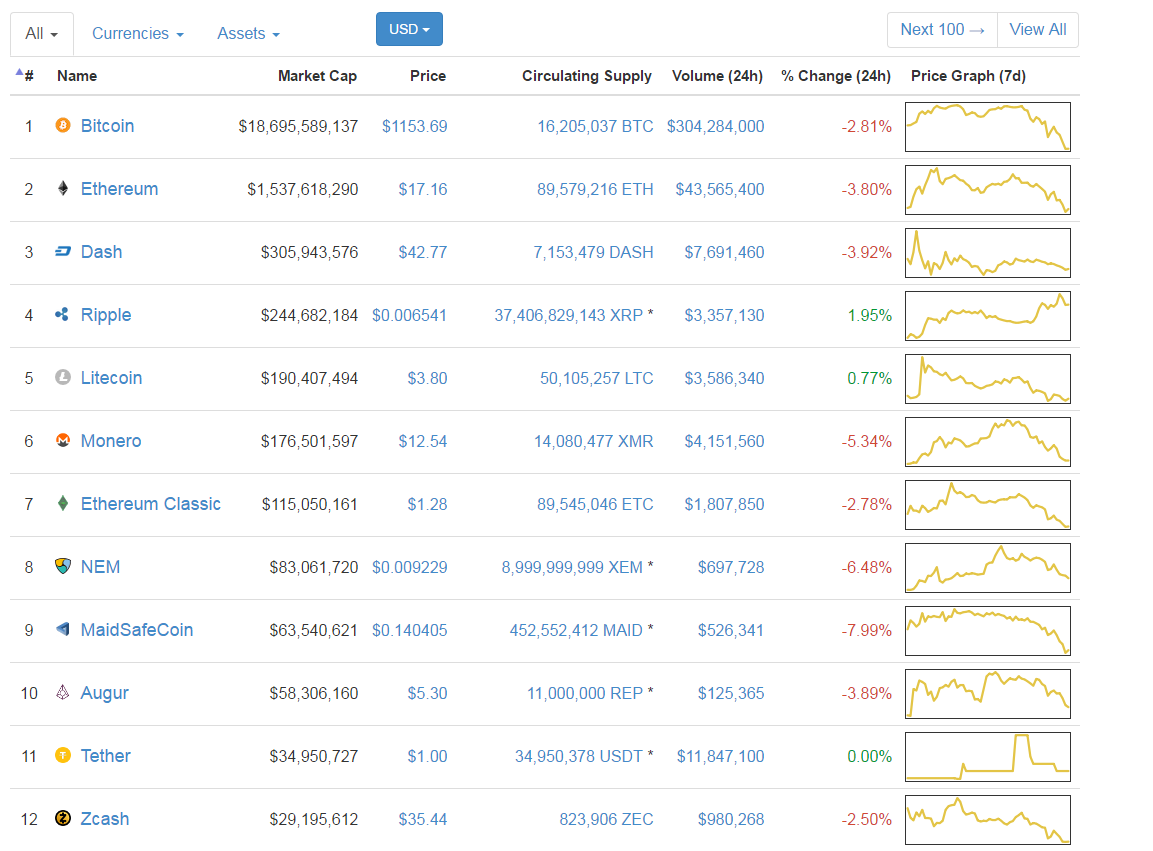Open Ethereum Classic's 7-day price graph
The width and height of the screenshot is (1153, 851).
(988, 505)
